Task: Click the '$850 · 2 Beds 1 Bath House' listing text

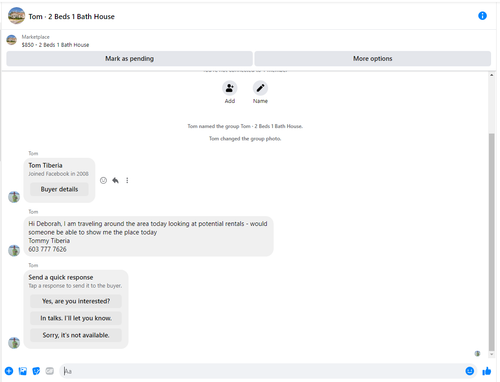Action: coord(55,45)
